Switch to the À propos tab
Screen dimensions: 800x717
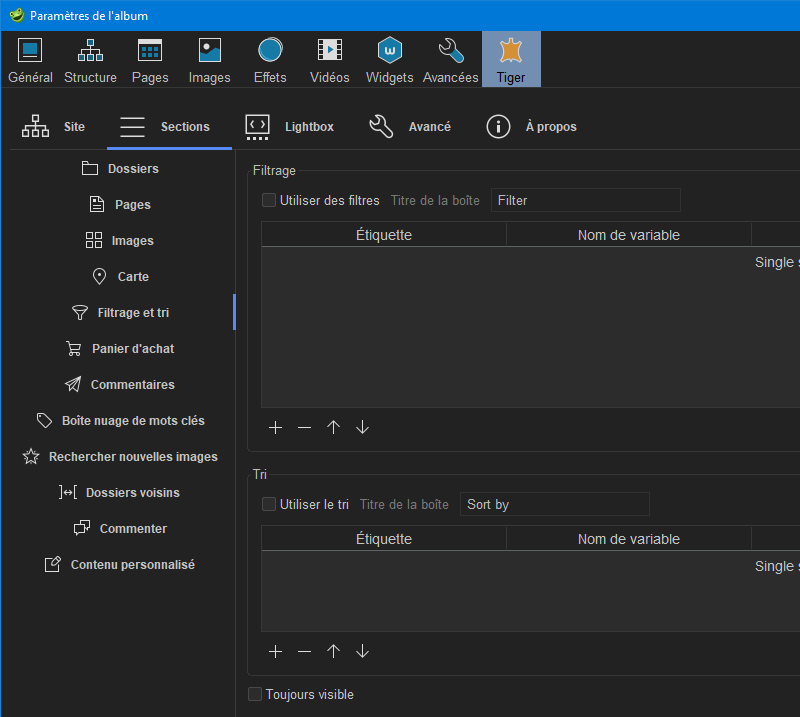pyautogui.click(x=531, y=127)
